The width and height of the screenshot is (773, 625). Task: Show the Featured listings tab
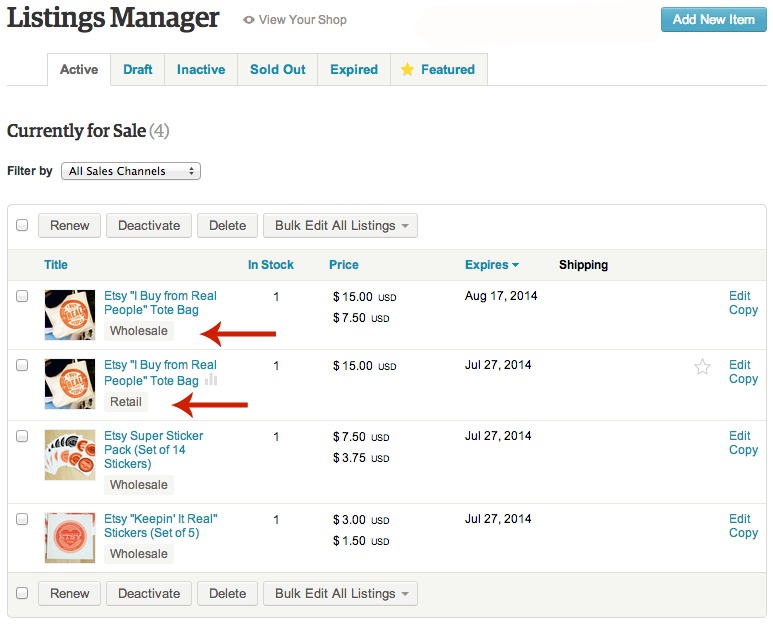point(439,69)
